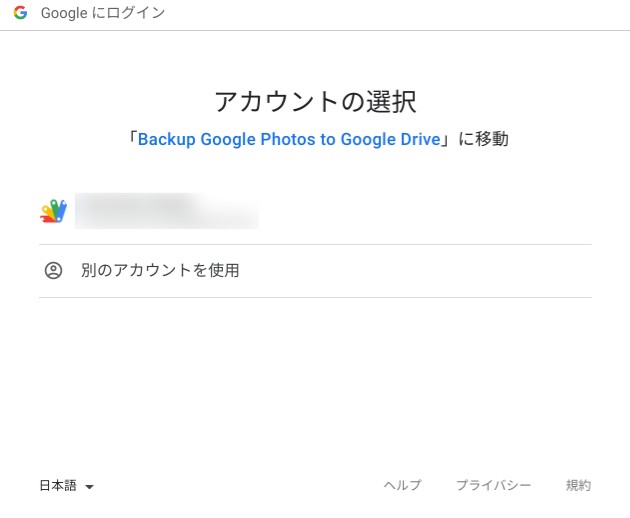Click the person icon for another account
Viewport: 630px width, 518px height.
point(53,270)
